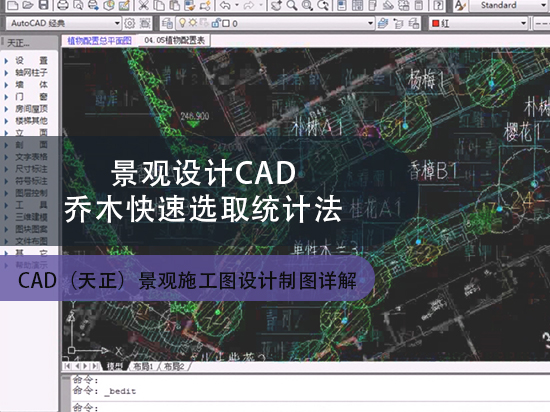This screenshot has height=412, width=550.
Task: Click the red color swatch
Action: pos(436,23)
